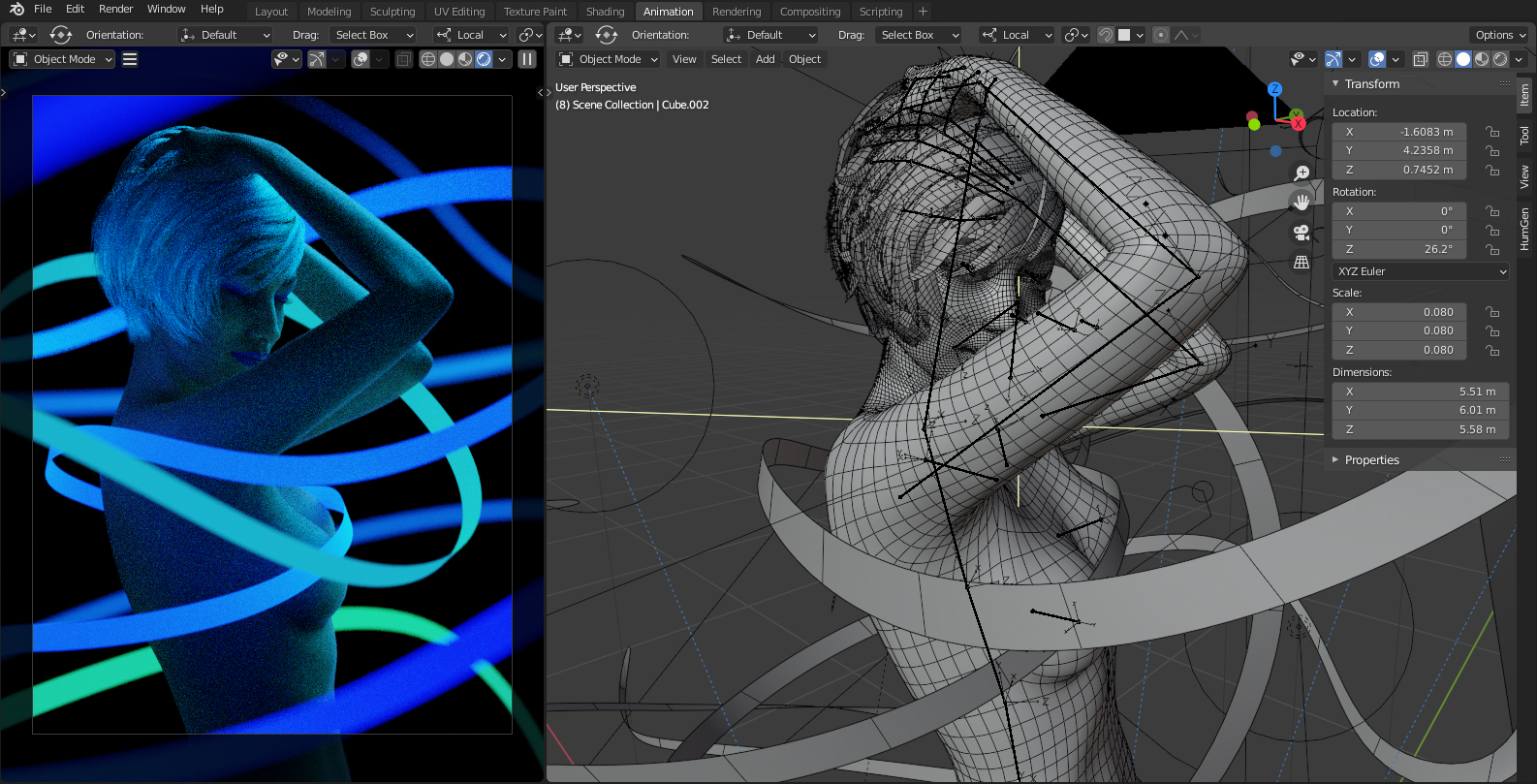Switch to the Shading workspace tab
This screenshot has width=1537, height=784.
(x=605, y=12)
